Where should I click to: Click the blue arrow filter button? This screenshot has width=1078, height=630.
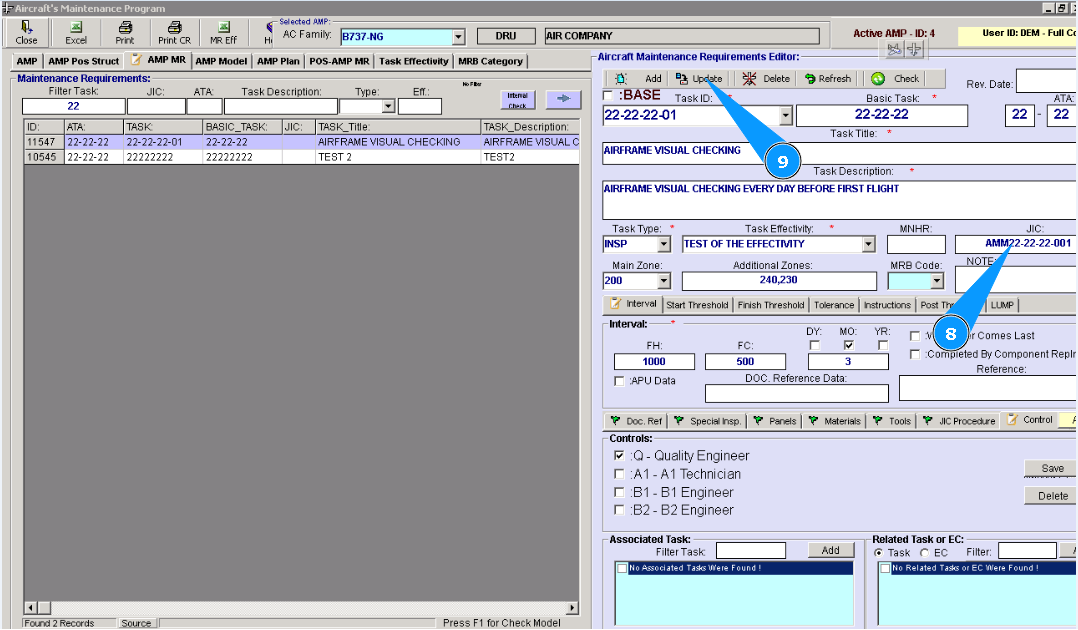pyautogui.click(x=563, y=99)
